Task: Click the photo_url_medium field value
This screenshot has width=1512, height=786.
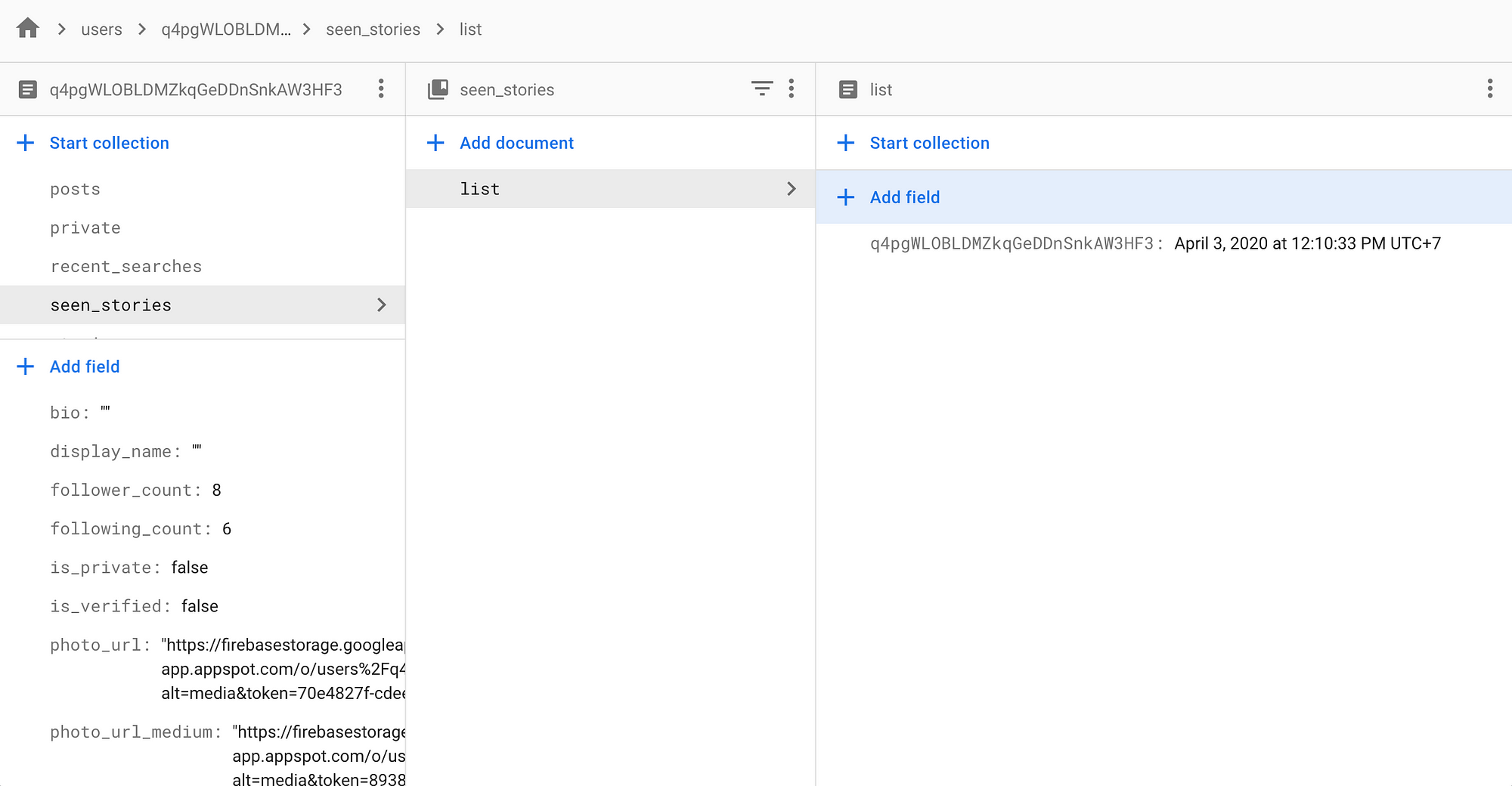Action: click(x=319, y=756)
